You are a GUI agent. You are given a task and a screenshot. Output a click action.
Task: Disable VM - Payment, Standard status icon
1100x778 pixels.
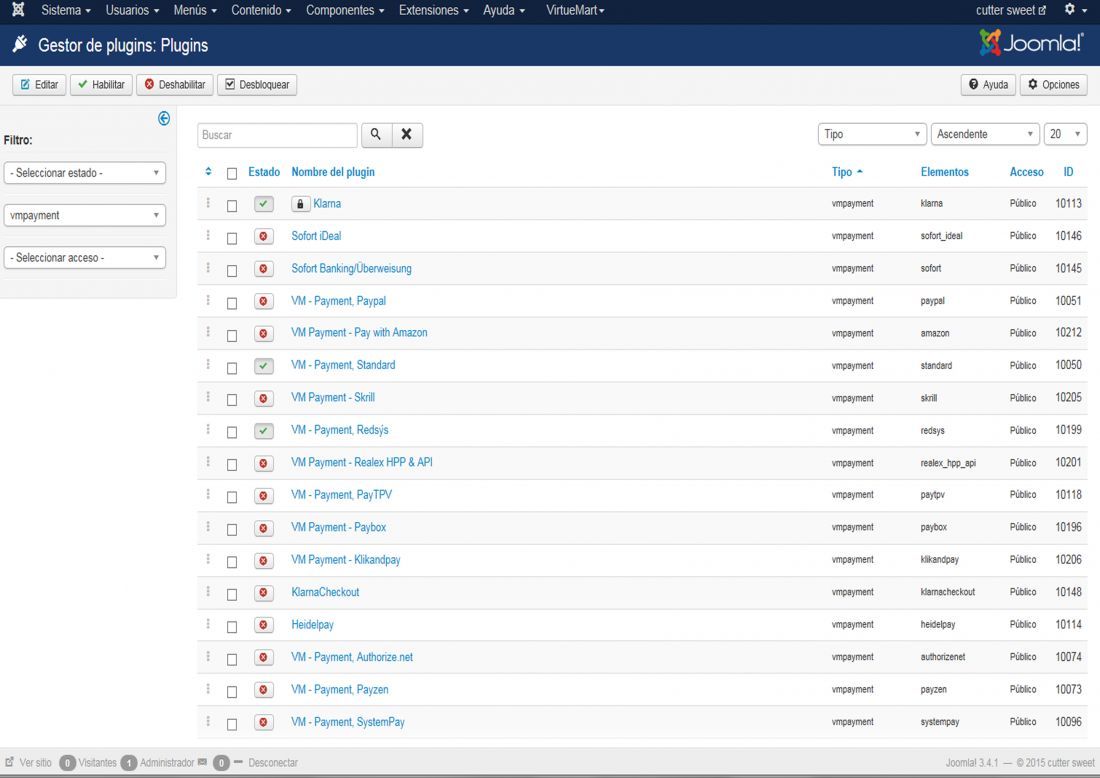pos(264,365)
